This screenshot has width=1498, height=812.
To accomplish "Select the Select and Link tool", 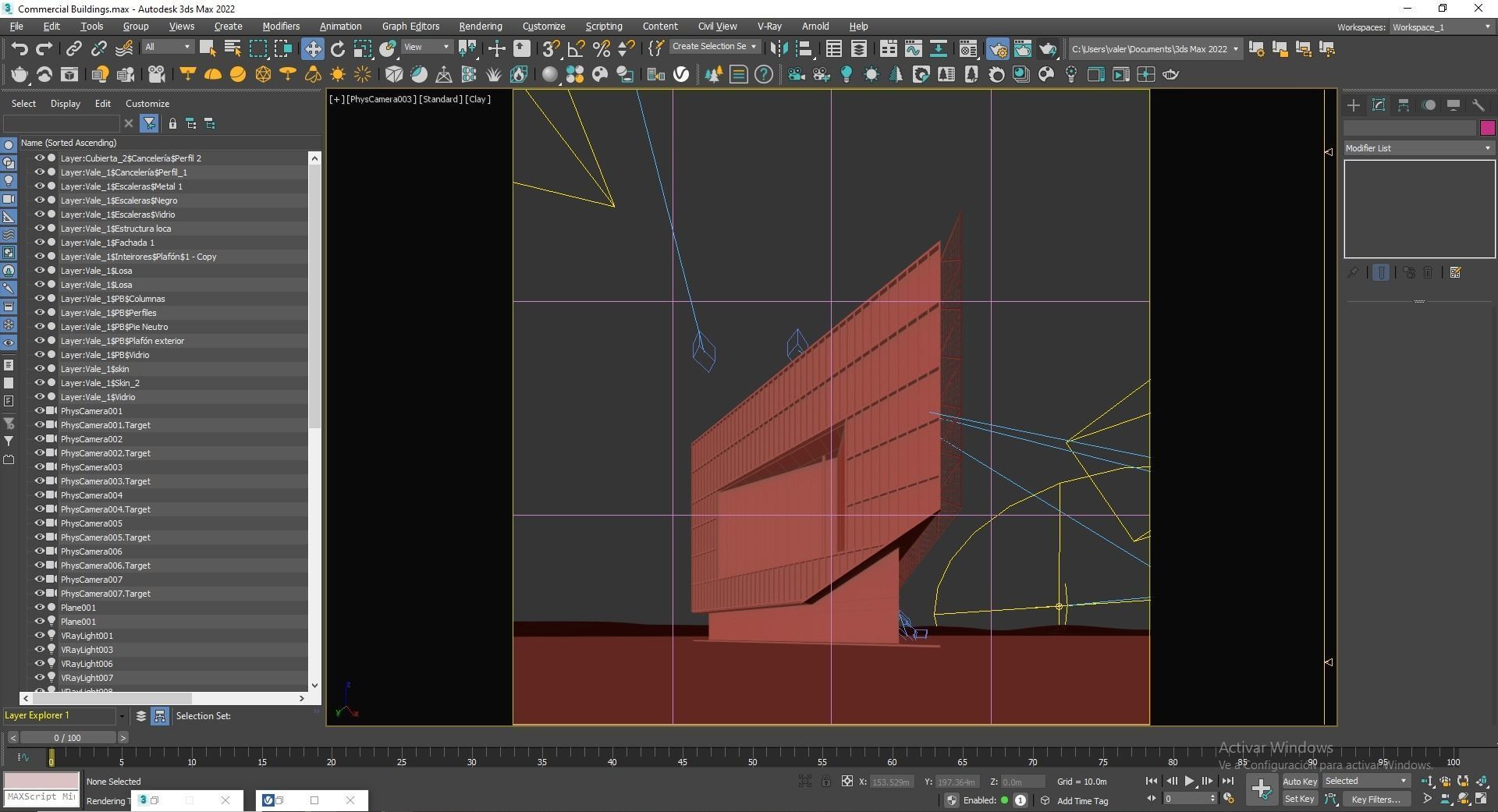I will click(x=73, y=49).
